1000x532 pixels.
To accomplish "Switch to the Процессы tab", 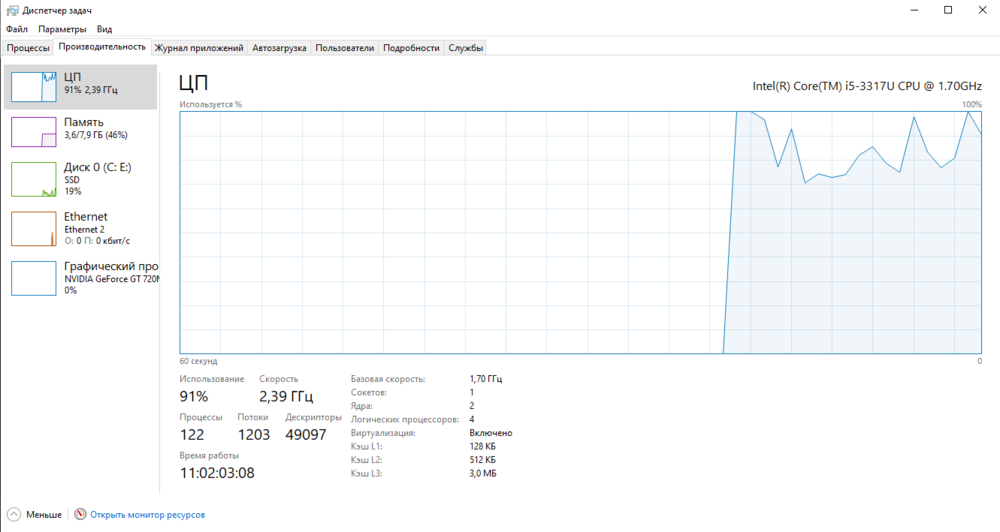I will [x=28, y=48].
